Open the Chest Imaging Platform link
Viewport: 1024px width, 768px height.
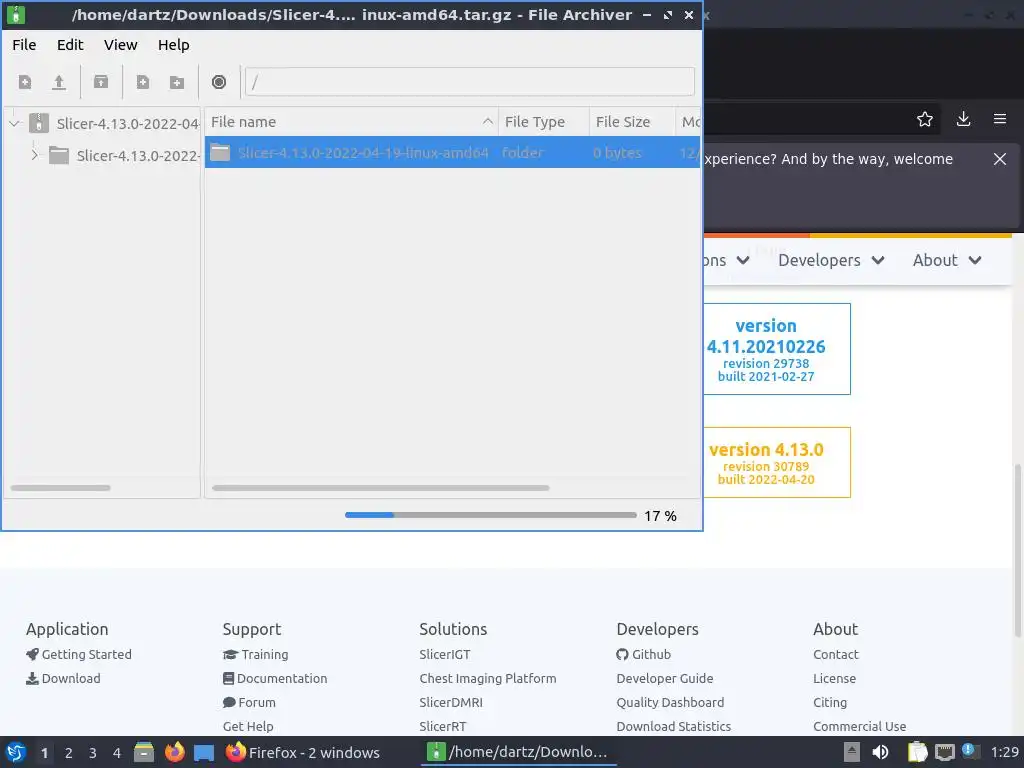coord(488,679)
